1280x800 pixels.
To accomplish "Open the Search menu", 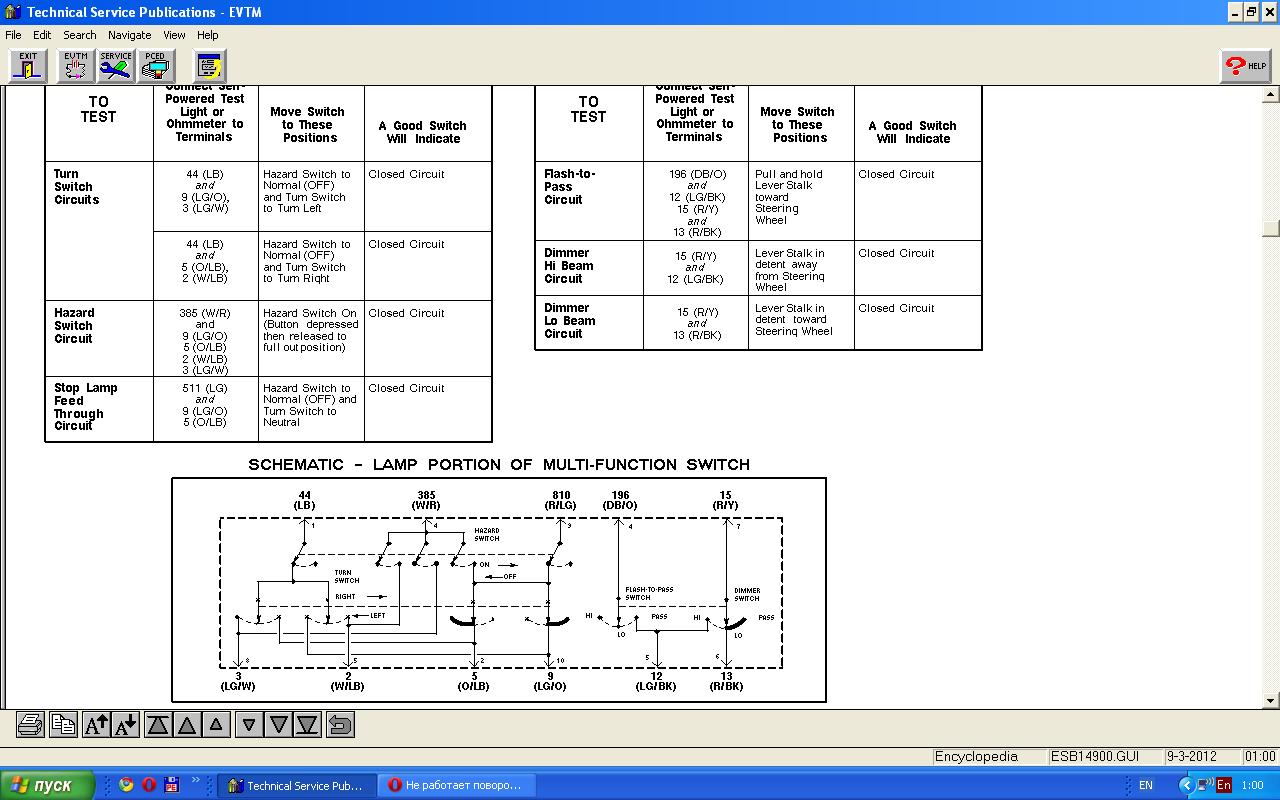I will [80, 35].
